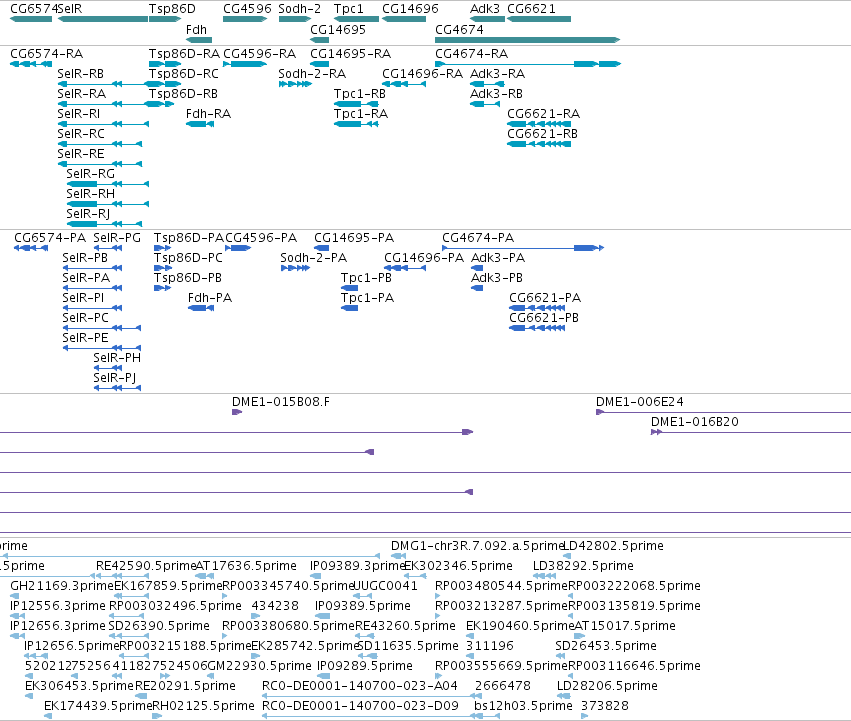The height and width of the screenshot is (721, 851).
Task: Open the AT17636.5prime EST label
Action: [x=246, y=566]
